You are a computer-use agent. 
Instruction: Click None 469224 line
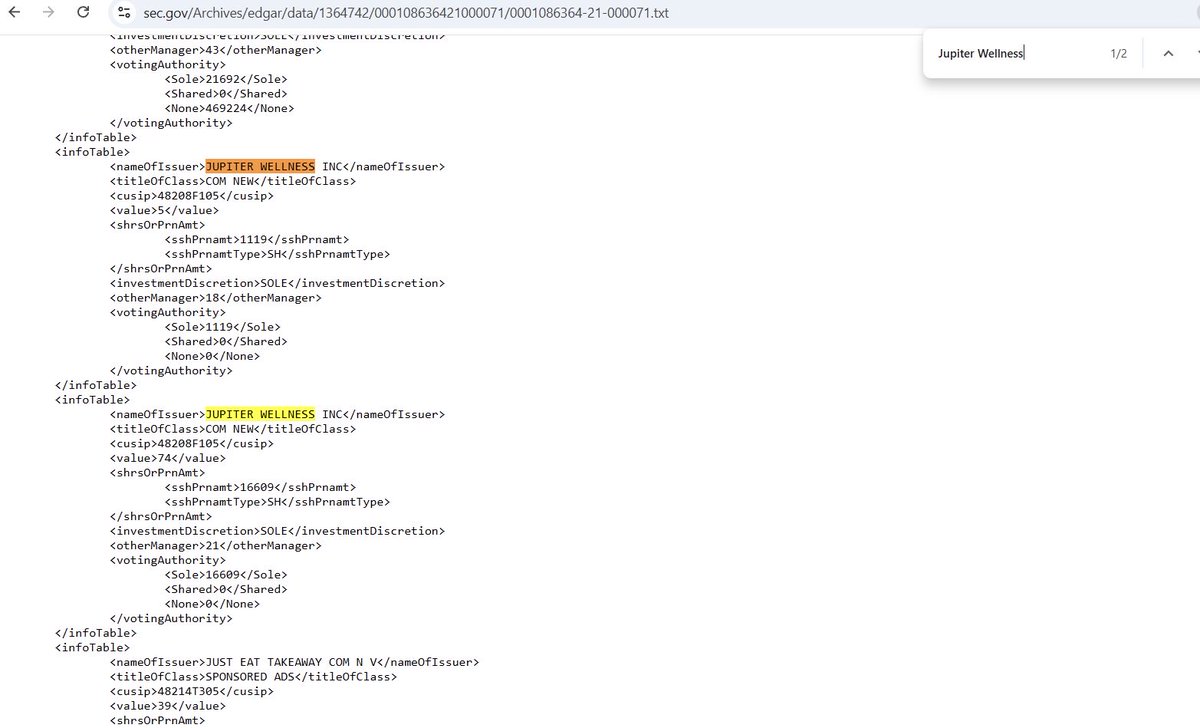229,108
